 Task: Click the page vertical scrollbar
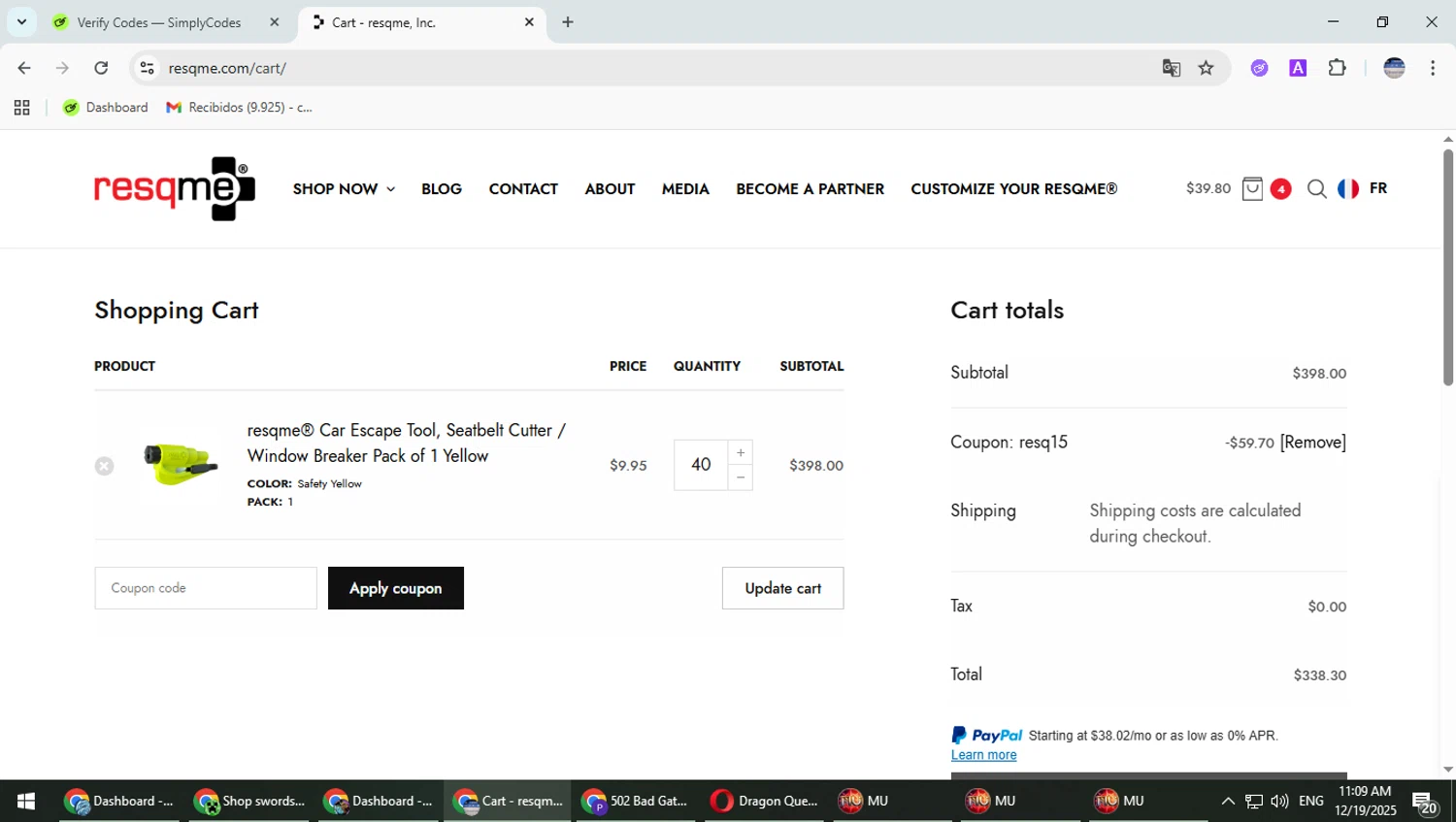click(1447, 267)
